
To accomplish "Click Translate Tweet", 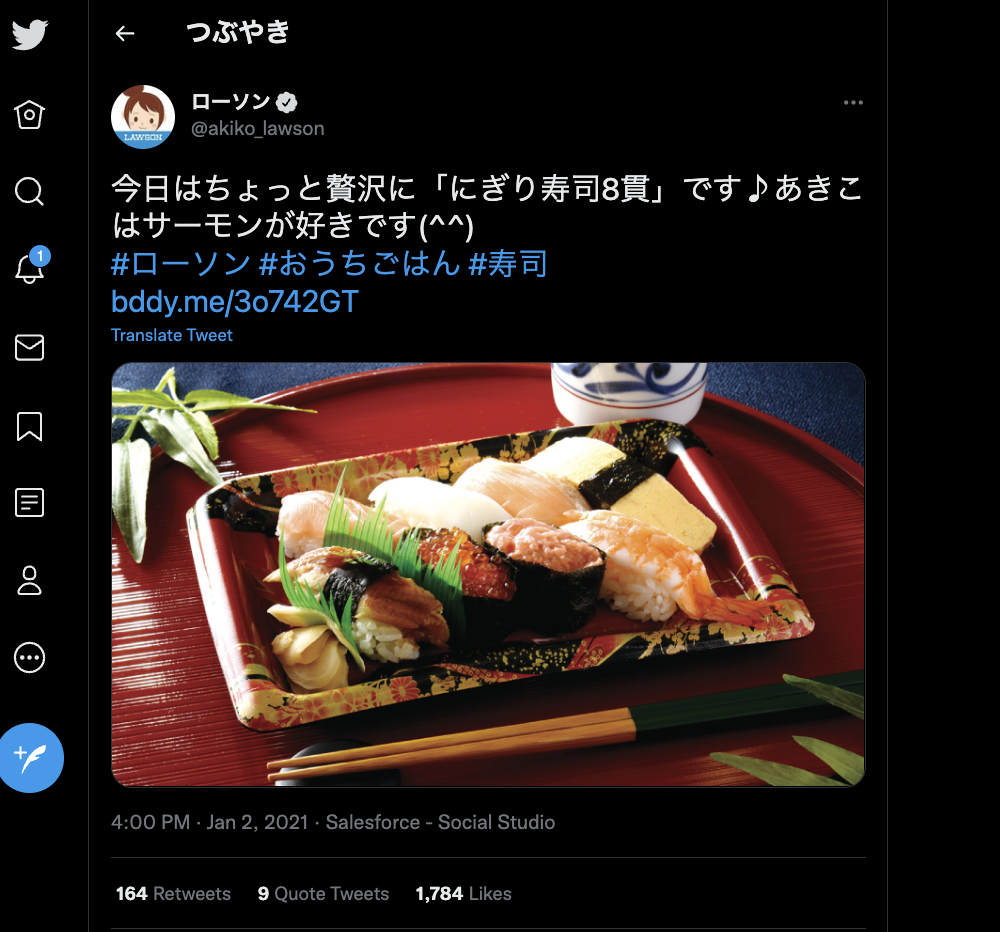I will pos(172,336).
